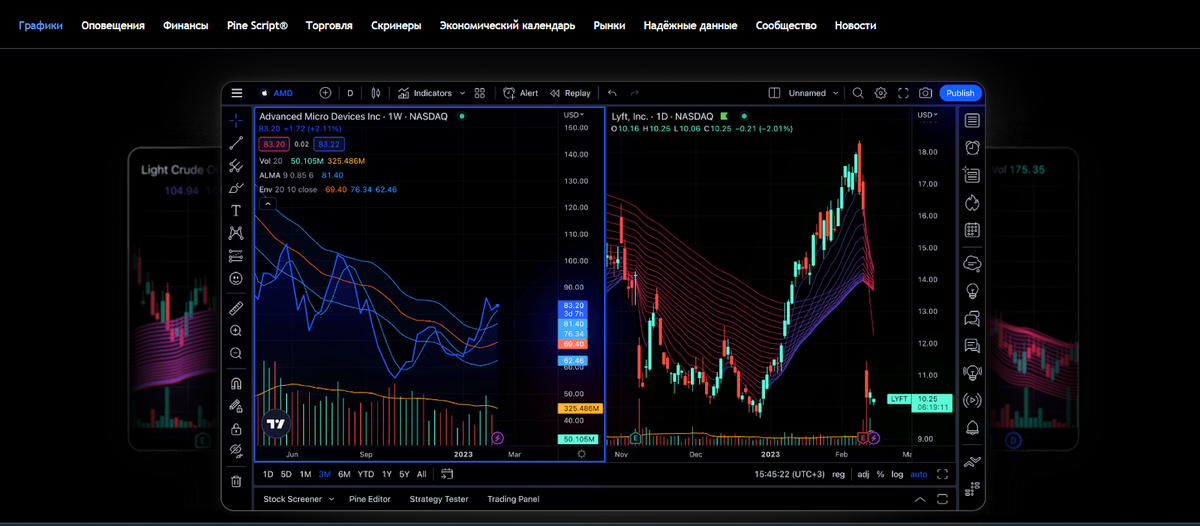Open the prediction and measurement tools
The height and width of the screenshot is (526, 1200).
236,255
